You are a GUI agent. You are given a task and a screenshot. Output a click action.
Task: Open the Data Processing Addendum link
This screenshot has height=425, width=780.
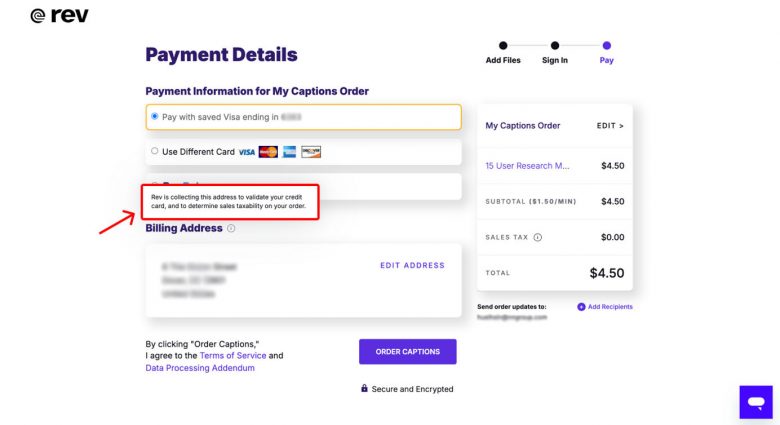(200, 368)
